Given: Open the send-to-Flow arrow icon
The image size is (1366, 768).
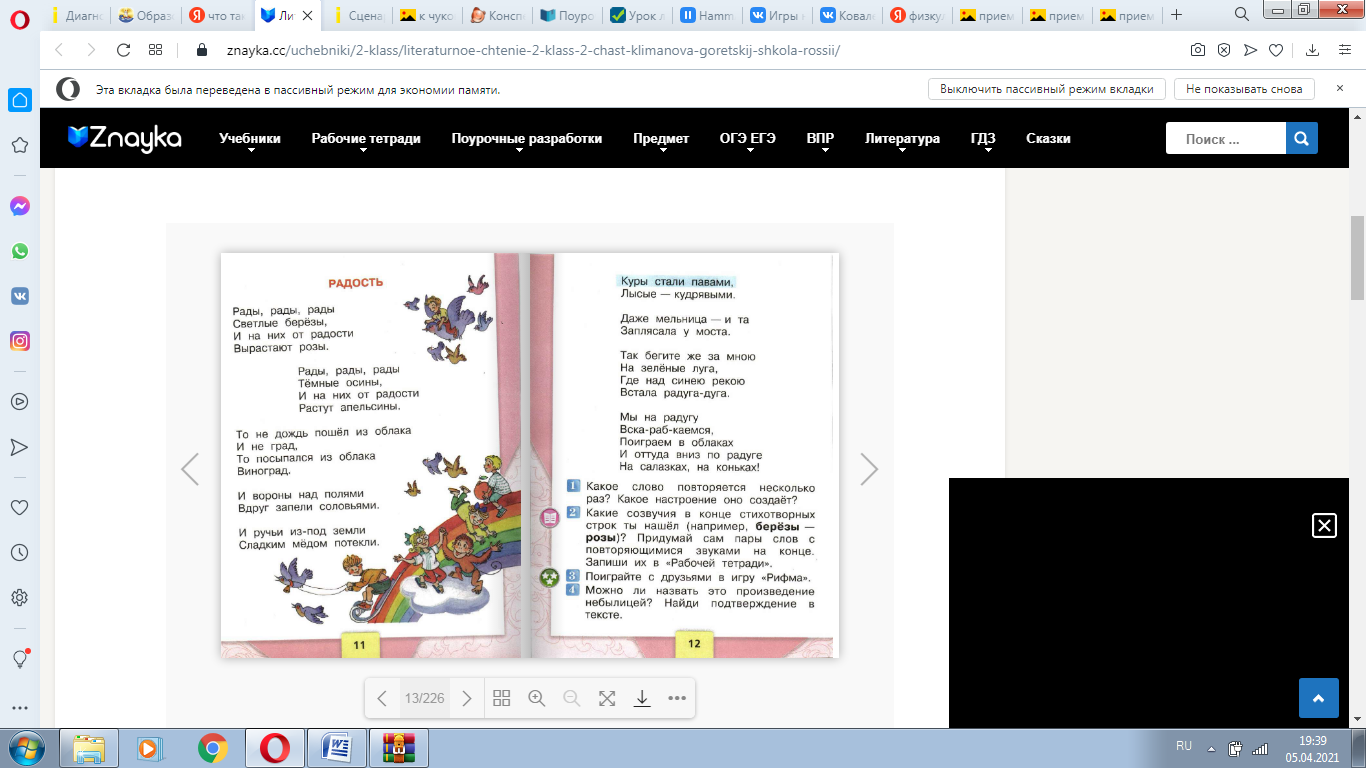Looking at the screenshot, I should tap(1250, 50).
